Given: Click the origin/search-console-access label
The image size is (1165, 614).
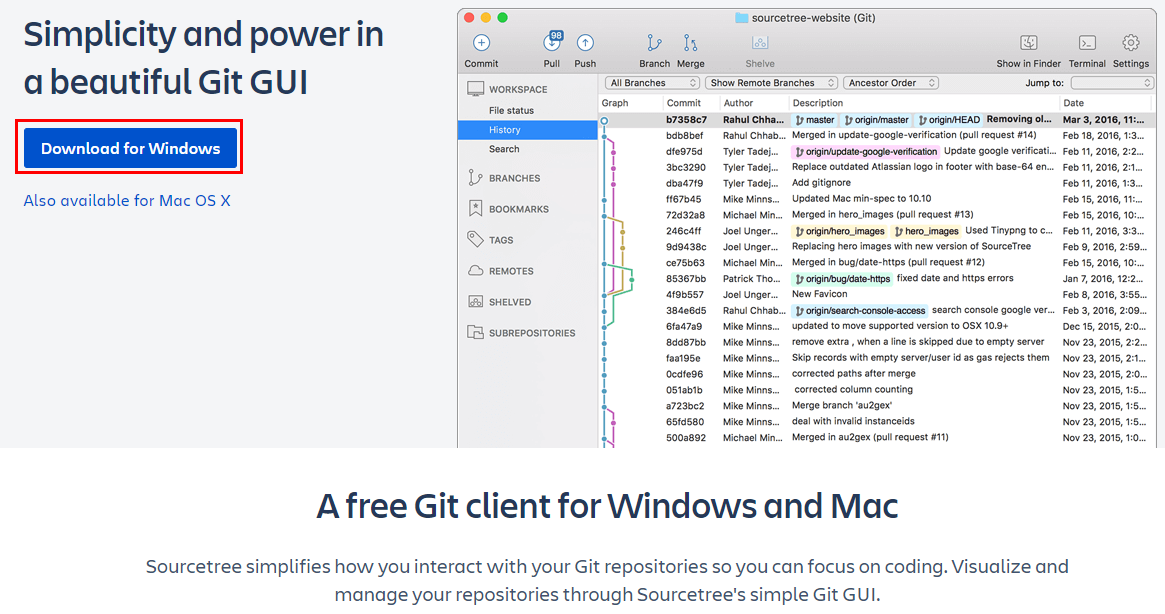Looking at the screenshot, I should point(860,311).
